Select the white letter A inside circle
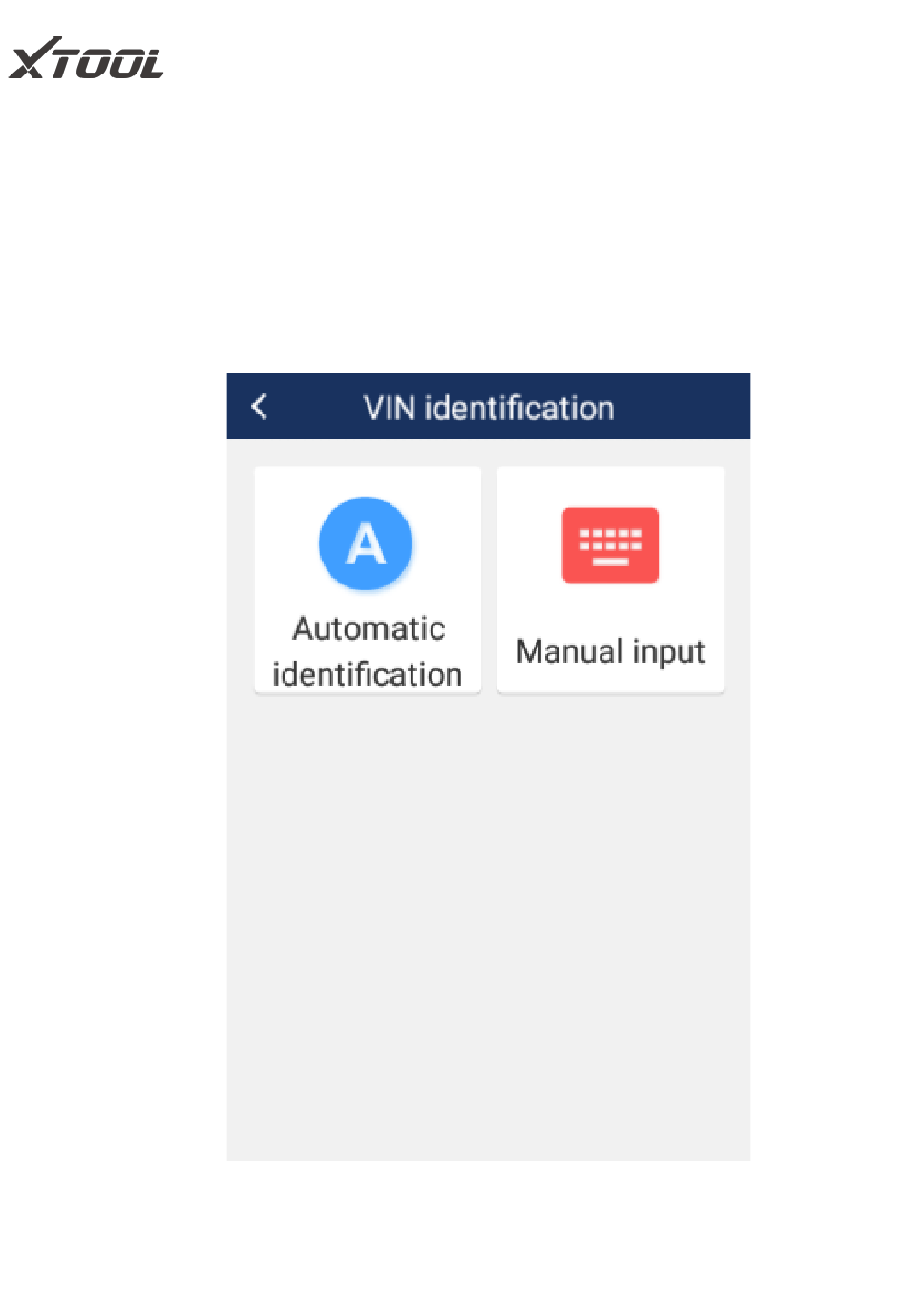This screenshot has width=907, height=1316. point(366,544)
